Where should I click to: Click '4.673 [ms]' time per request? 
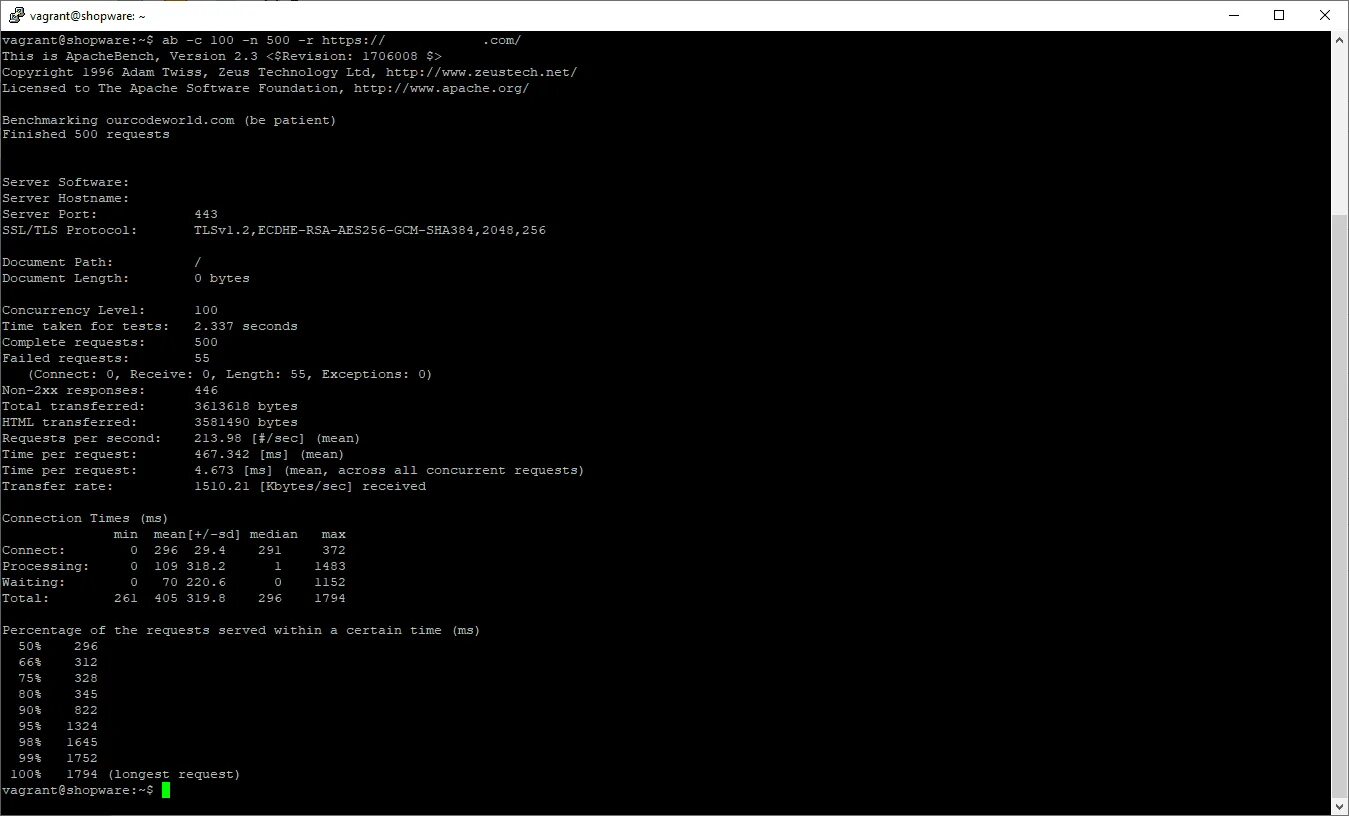235,470
